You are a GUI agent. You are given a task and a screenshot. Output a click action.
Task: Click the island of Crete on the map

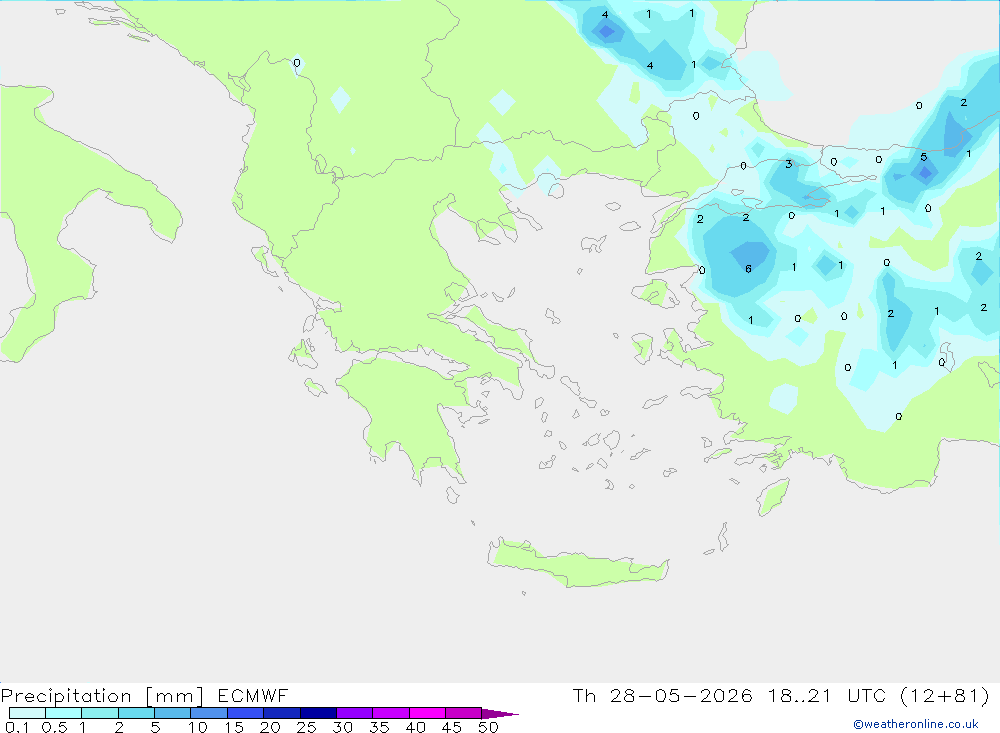click(x=577, y=565)
